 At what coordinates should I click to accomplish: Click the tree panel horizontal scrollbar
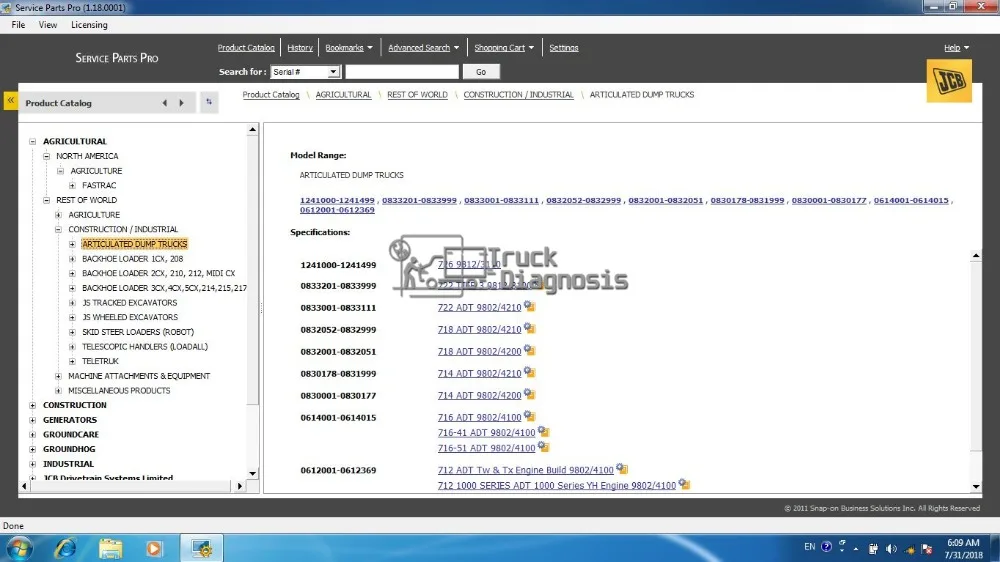[132, 486]
